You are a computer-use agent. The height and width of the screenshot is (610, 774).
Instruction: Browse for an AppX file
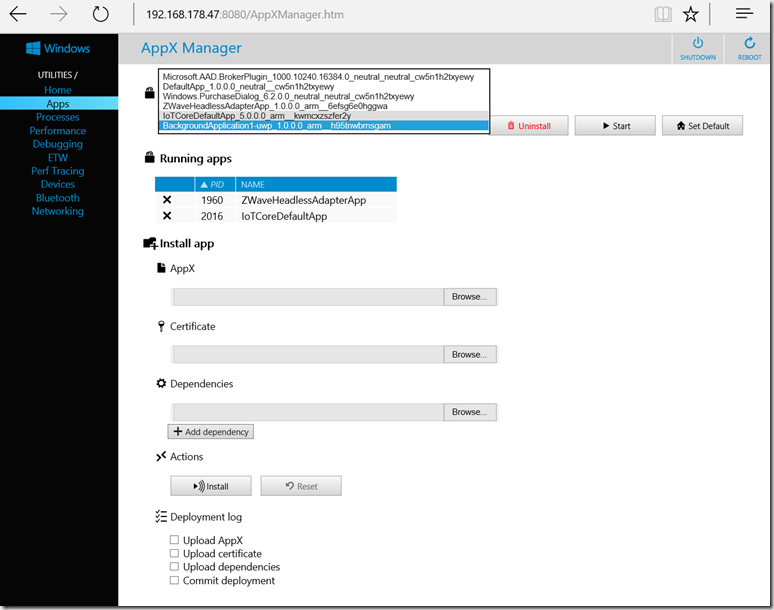coord(470,297)
